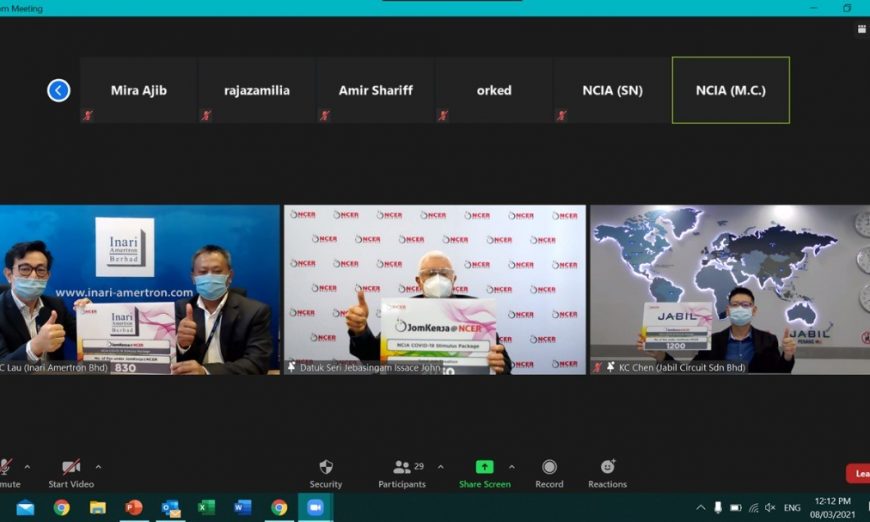Image resolution: width=870 pixels, height=522 pixels.
Task: Click pin icon on Datuk Seri Jebasingam video
Action: [x=291, y=367]
